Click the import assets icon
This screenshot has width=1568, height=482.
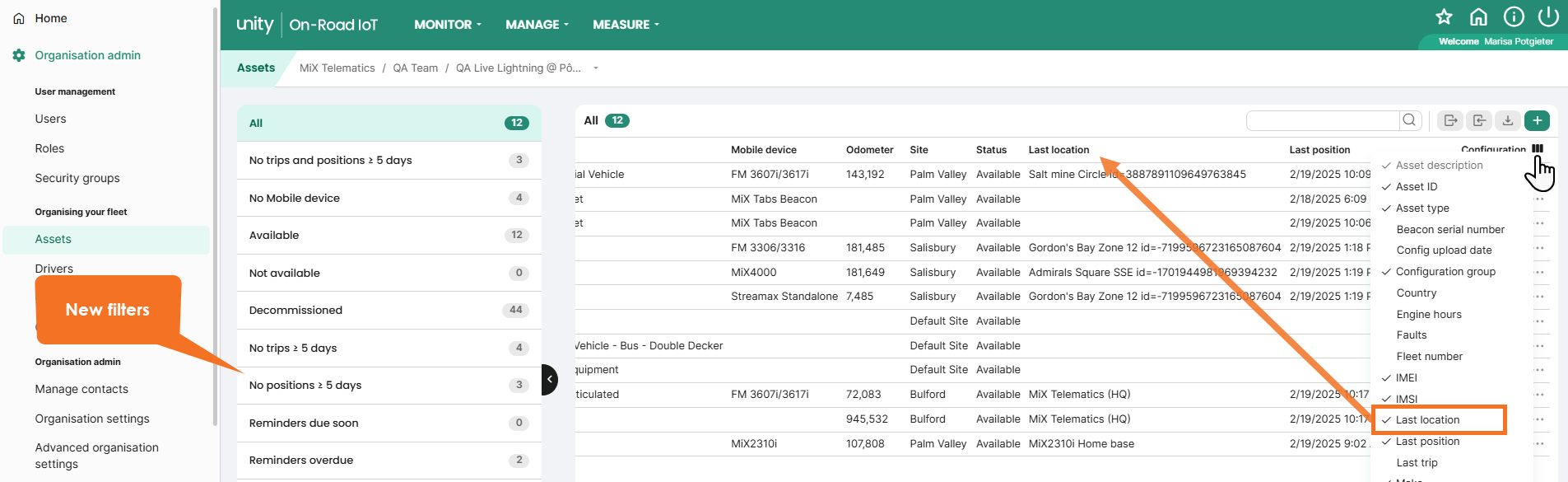pos(1479,120)
